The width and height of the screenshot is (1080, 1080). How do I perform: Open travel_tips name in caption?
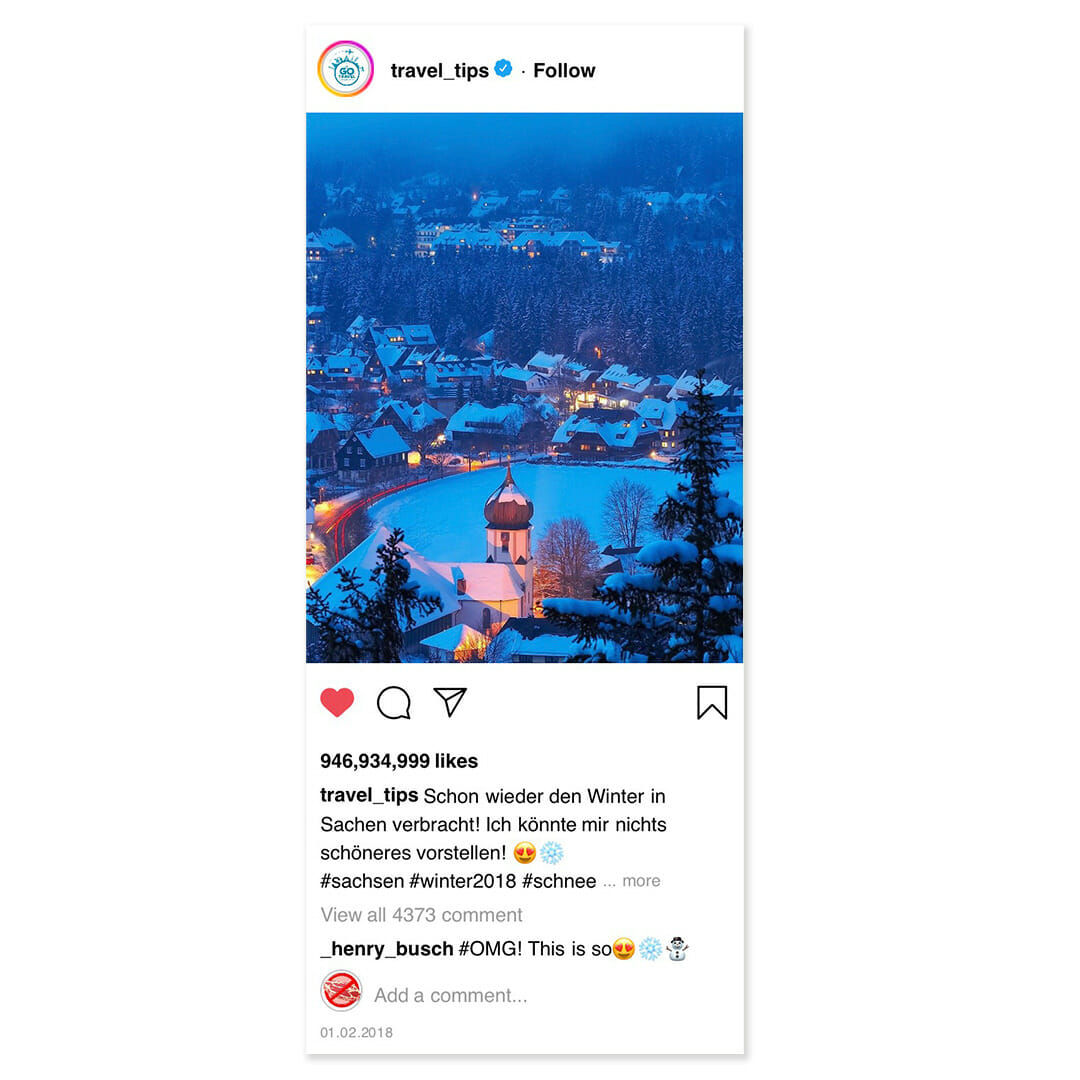pos(369,796)
